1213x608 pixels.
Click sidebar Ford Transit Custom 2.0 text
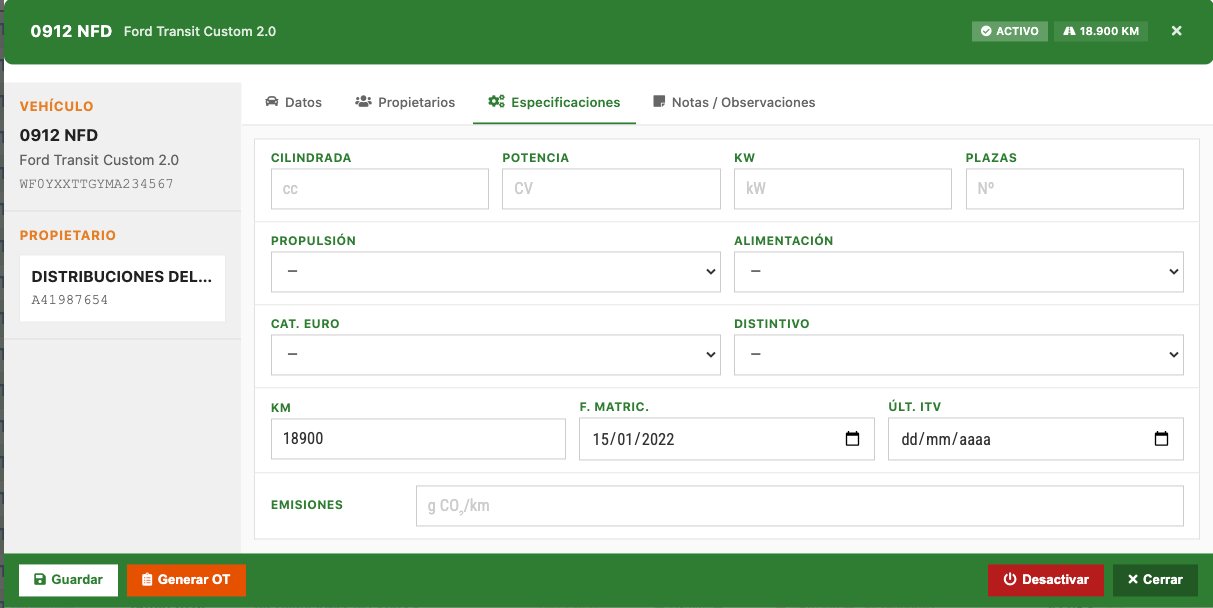point(99,160)
